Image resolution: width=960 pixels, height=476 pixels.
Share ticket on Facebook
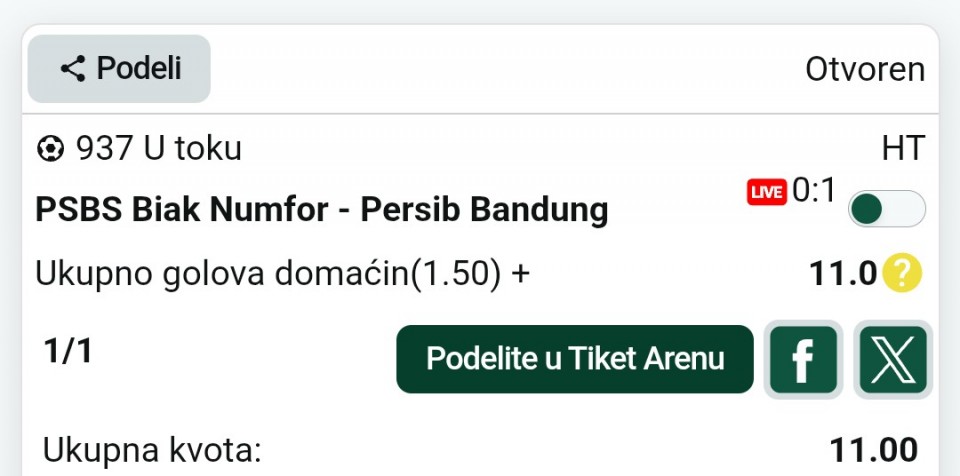tap(802, 359)
